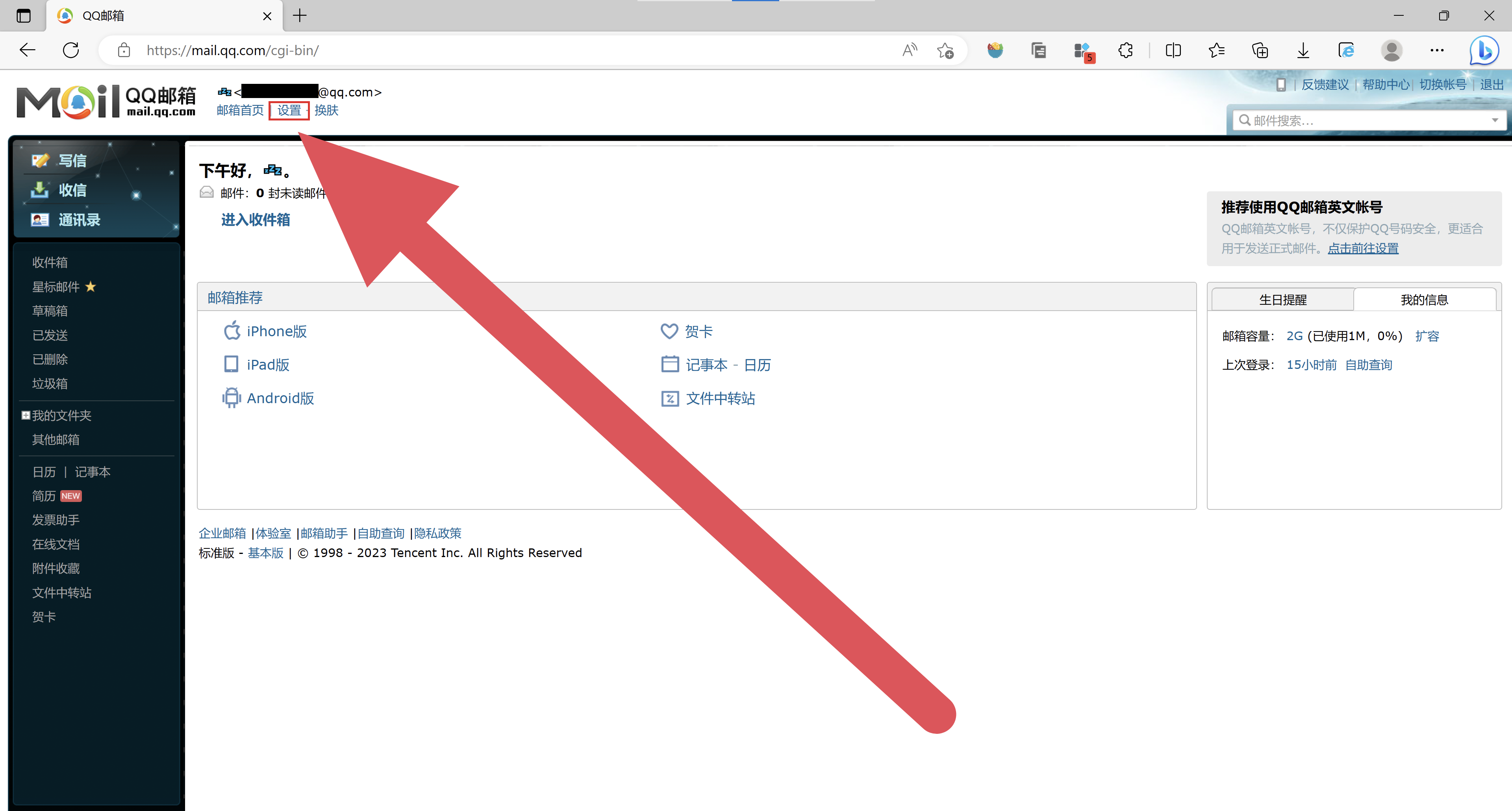Click the 收信 receive mail icon
This screenshot has height=811, width=1512.
click(40, 189)
